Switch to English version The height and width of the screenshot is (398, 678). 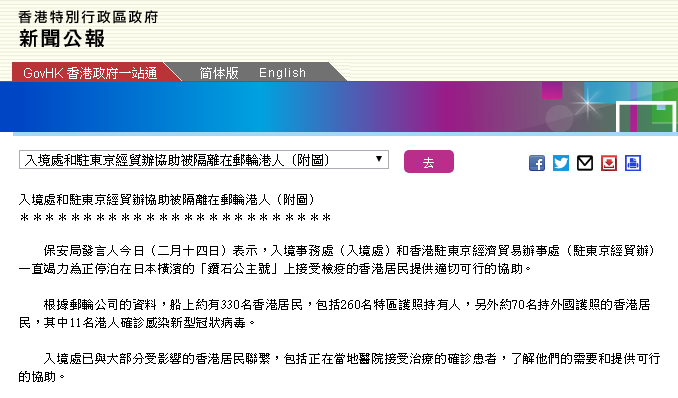tap(282, 73)
